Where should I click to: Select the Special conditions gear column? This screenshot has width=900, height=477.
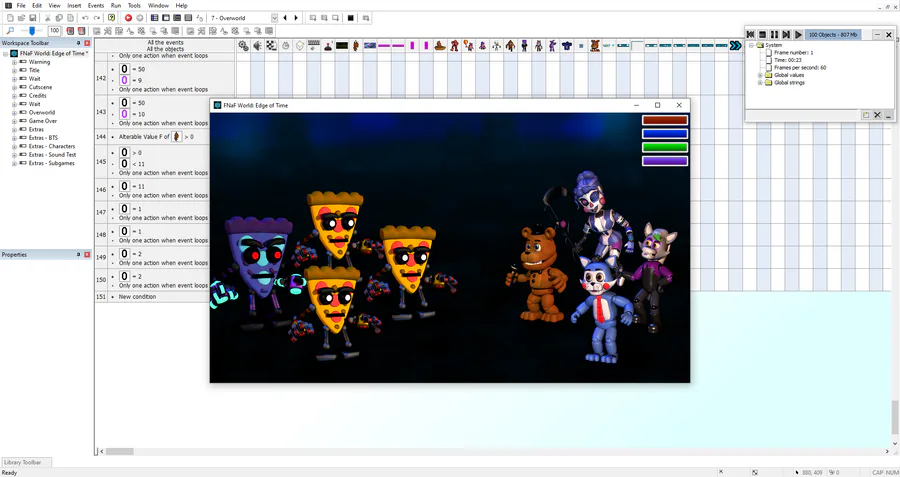tap(243, 46)
